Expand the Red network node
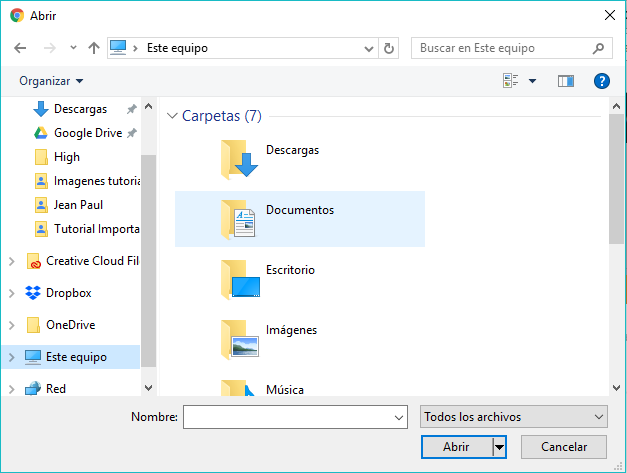627x473 pixels. coord(12,389)
